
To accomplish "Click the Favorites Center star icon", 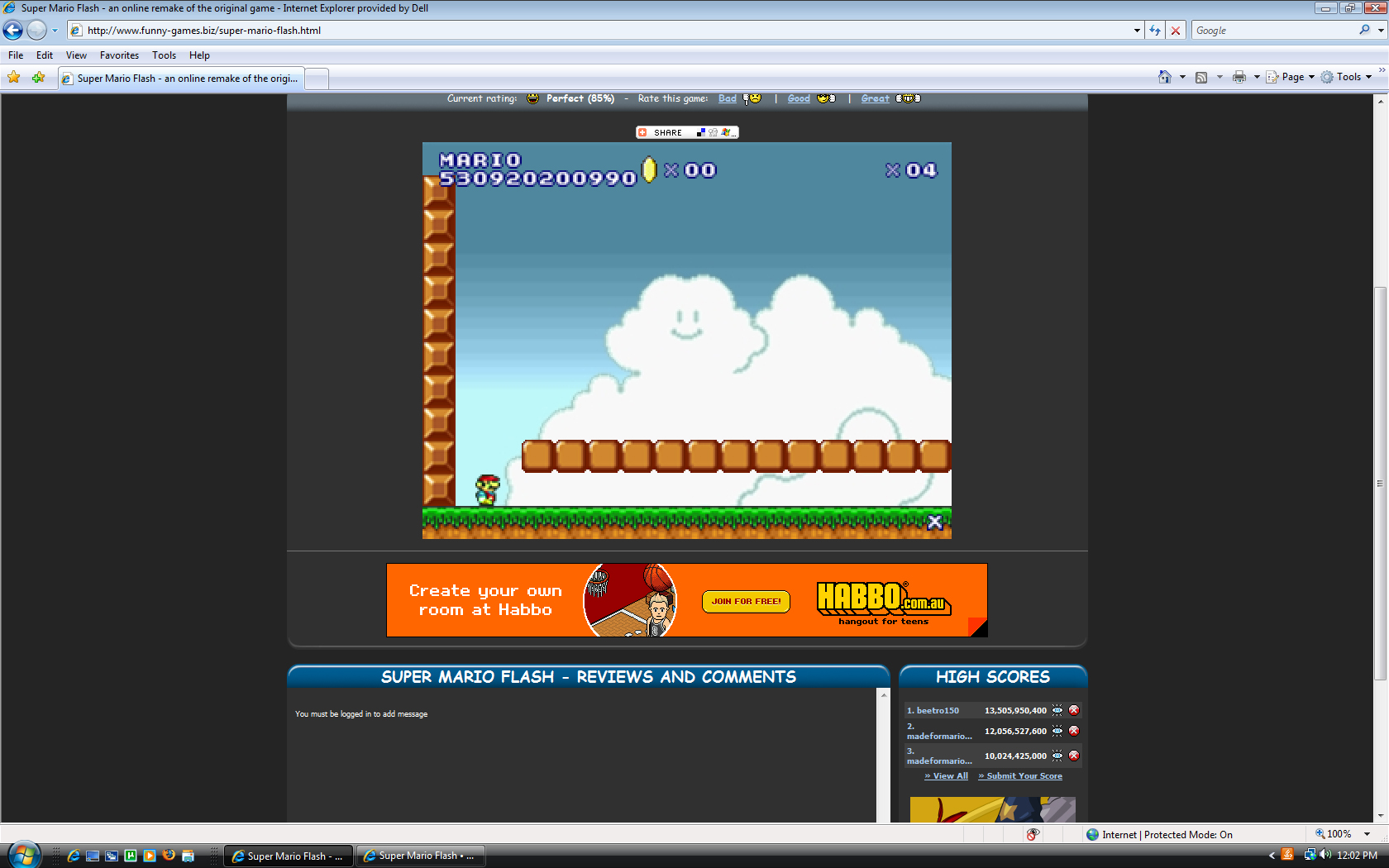I will point(14,78).
